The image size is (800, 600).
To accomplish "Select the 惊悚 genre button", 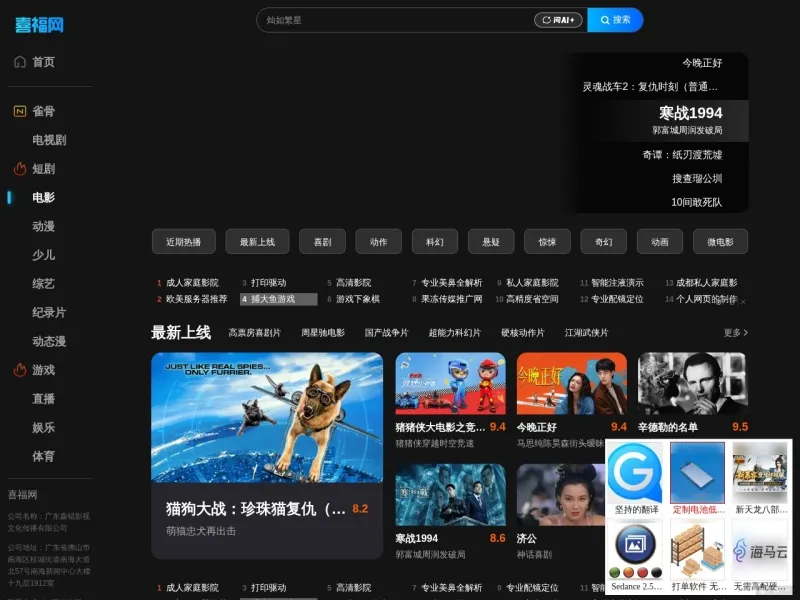I will [547, 242].
